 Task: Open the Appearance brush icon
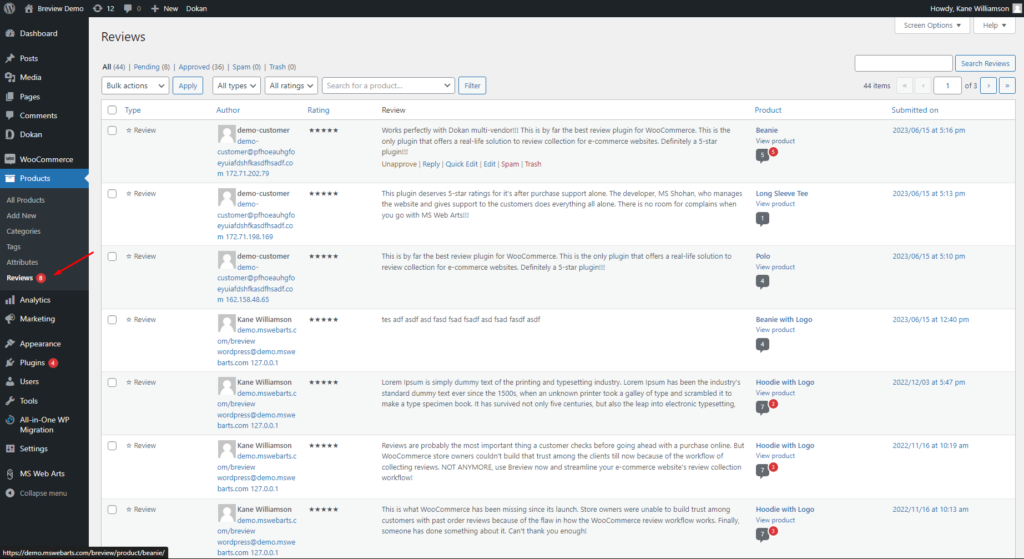(10, 343)
